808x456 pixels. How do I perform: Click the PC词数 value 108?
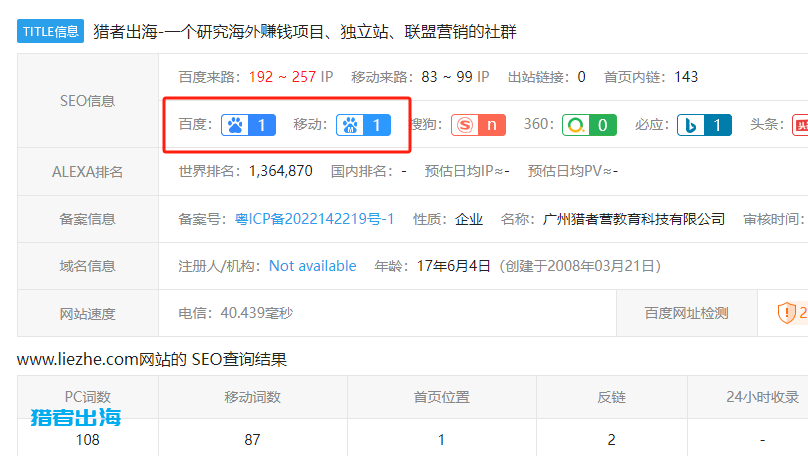point(88,440)
